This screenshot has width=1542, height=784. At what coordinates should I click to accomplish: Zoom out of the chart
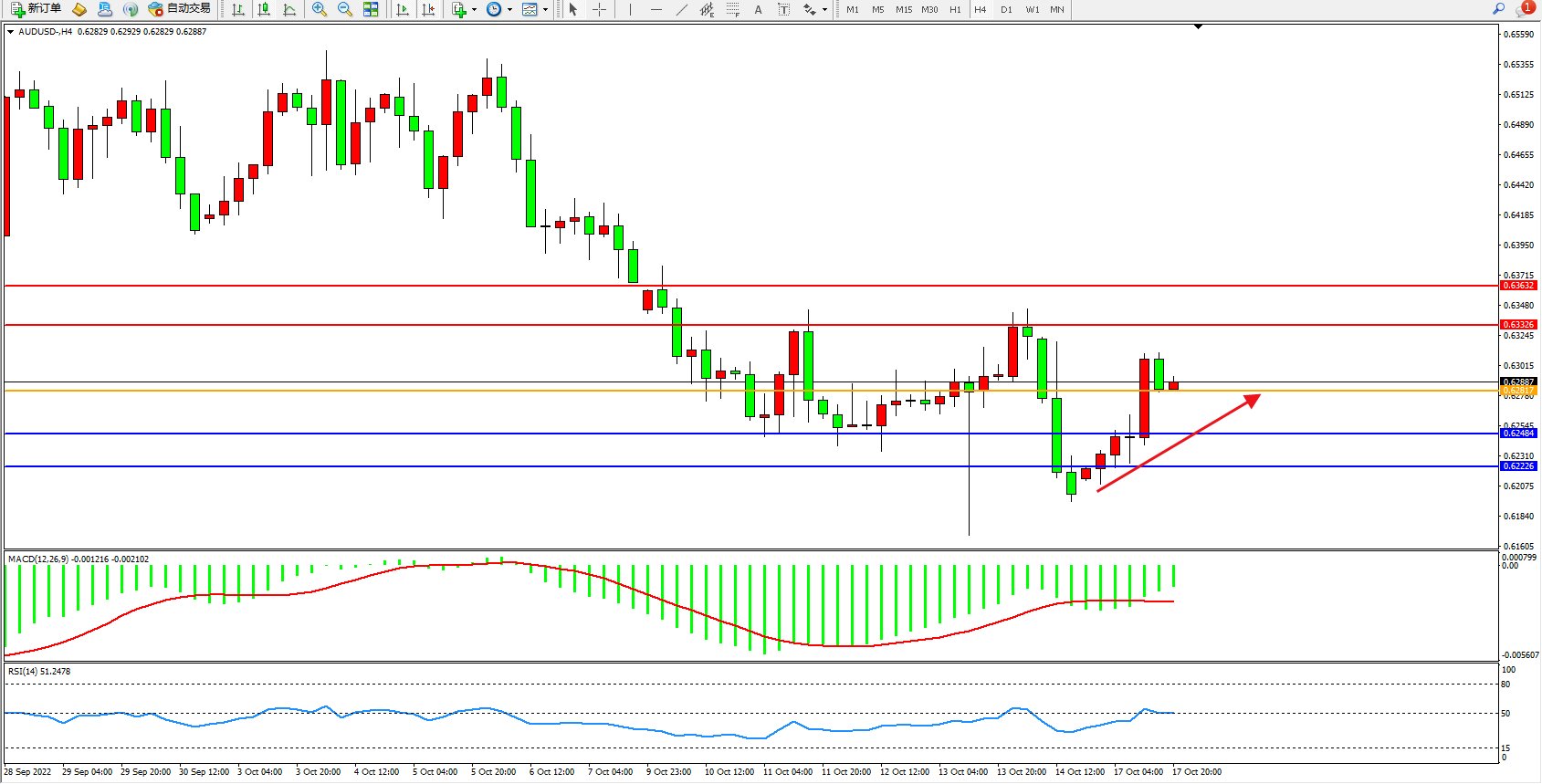(x=345, y=9)
